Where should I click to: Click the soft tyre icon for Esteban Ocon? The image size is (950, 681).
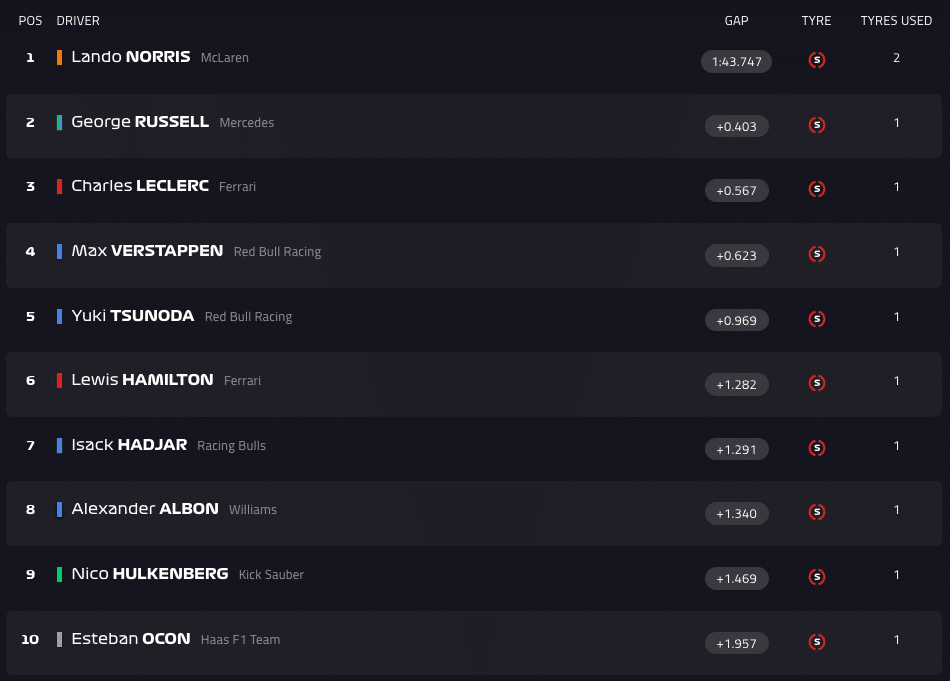click(817, 642)
